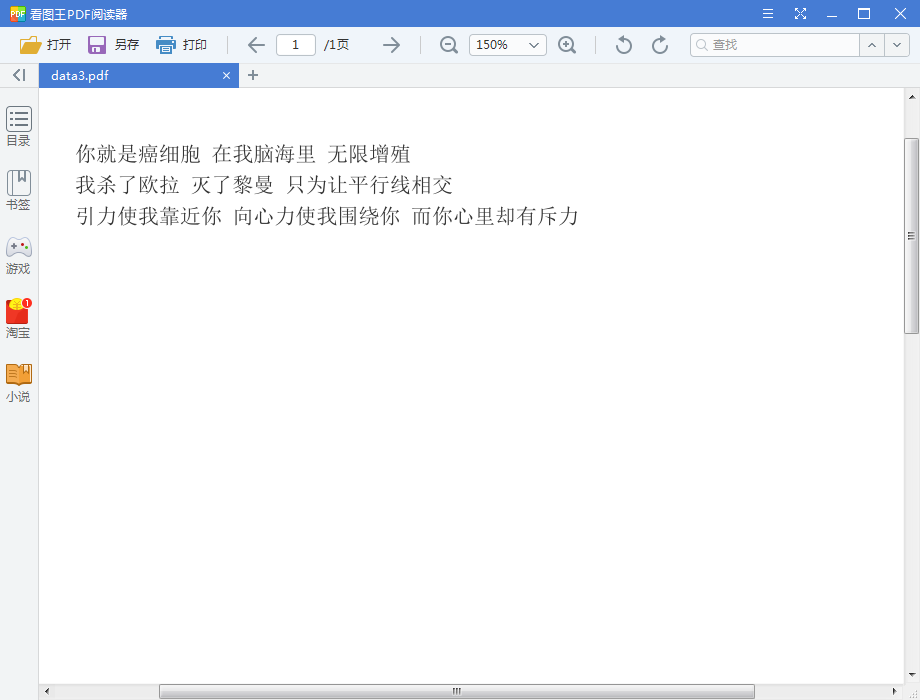Go to the next page arrow
The height and width of the screenshot is (700, 920).
391,45
